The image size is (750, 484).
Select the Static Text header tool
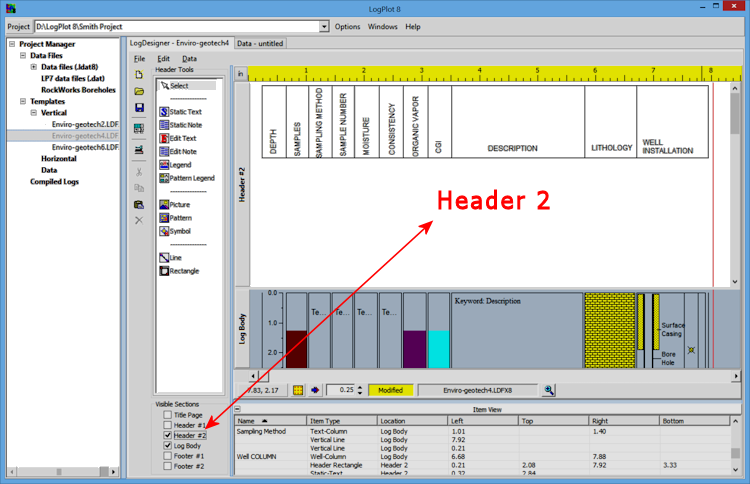click(185, 112)
